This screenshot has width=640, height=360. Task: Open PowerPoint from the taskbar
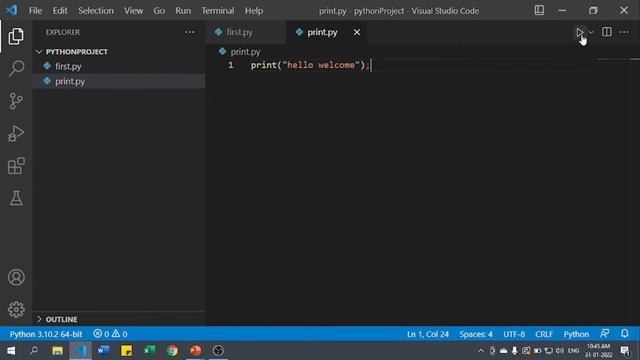pos(196,351)
